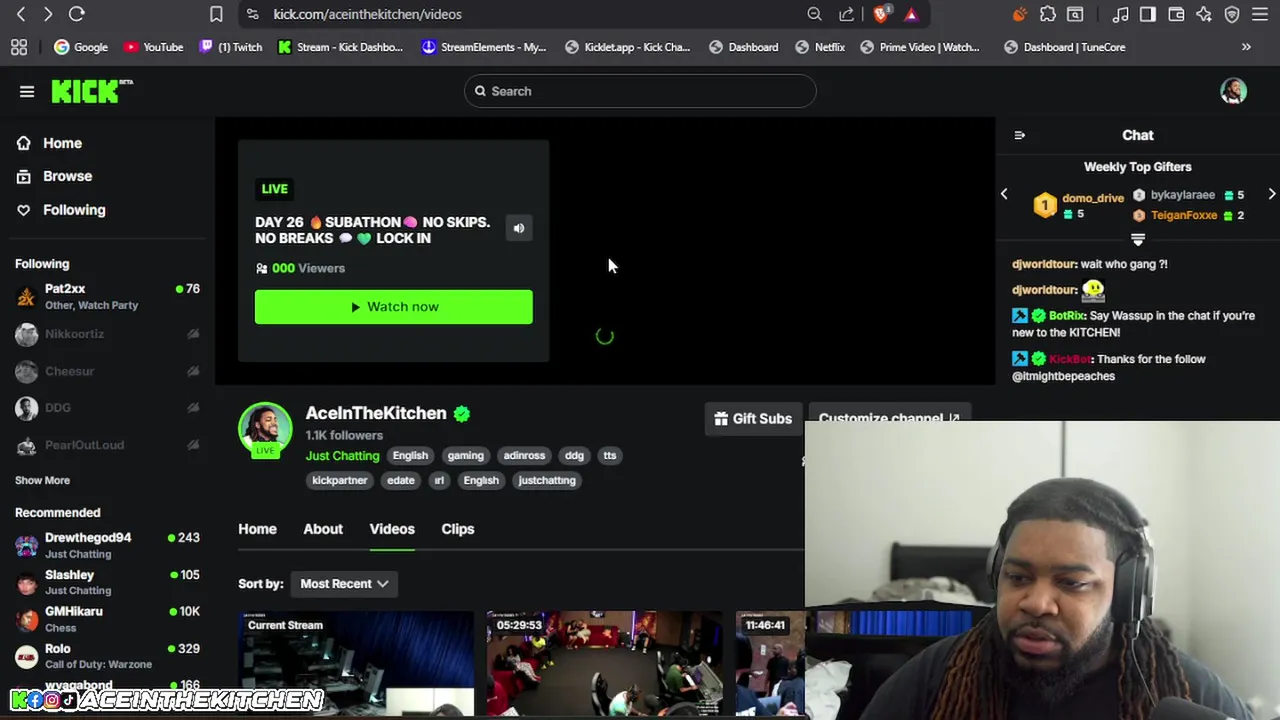Open the Twitch bookmark
This screenshot has height=720, width=1280.
[231, 47]
